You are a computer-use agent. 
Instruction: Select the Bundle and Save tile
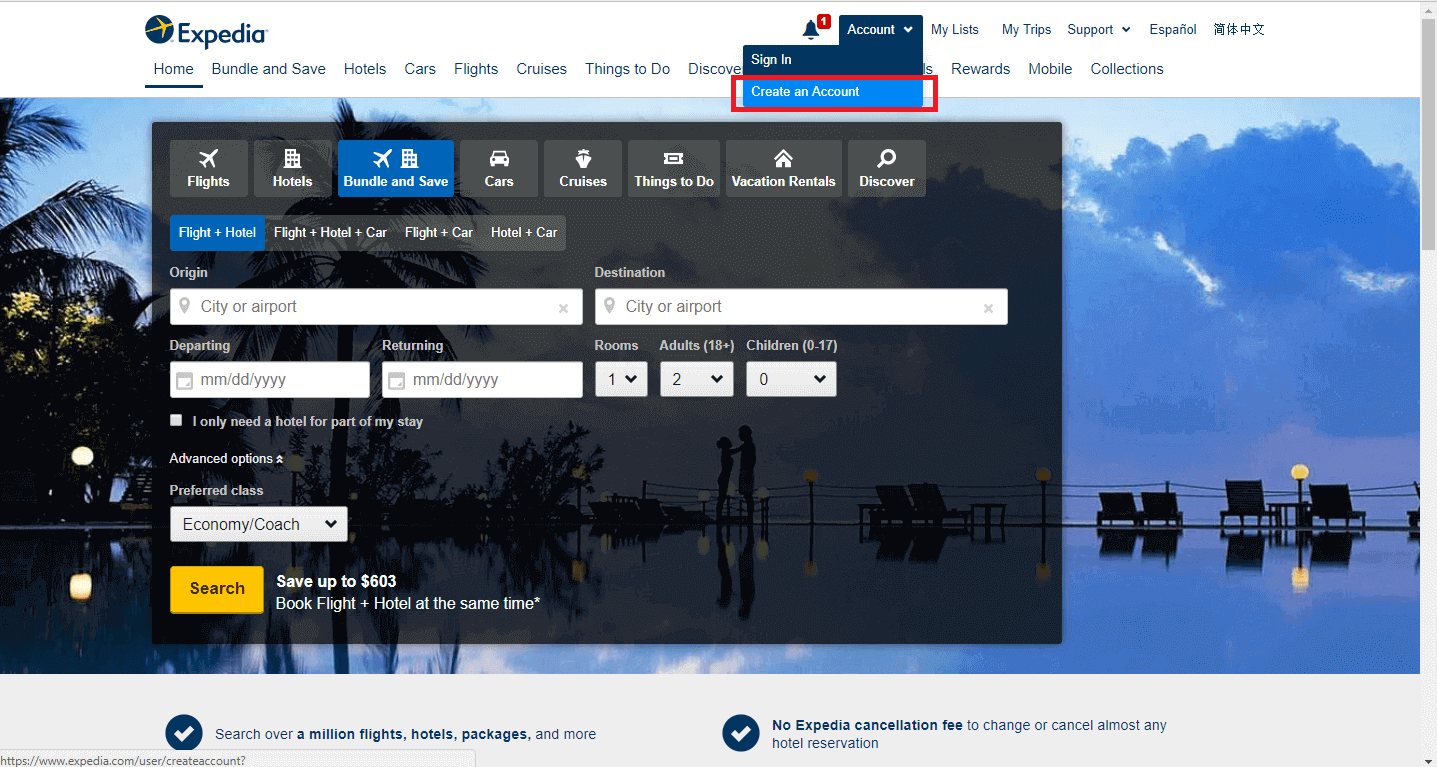click(x=396, y=168)
